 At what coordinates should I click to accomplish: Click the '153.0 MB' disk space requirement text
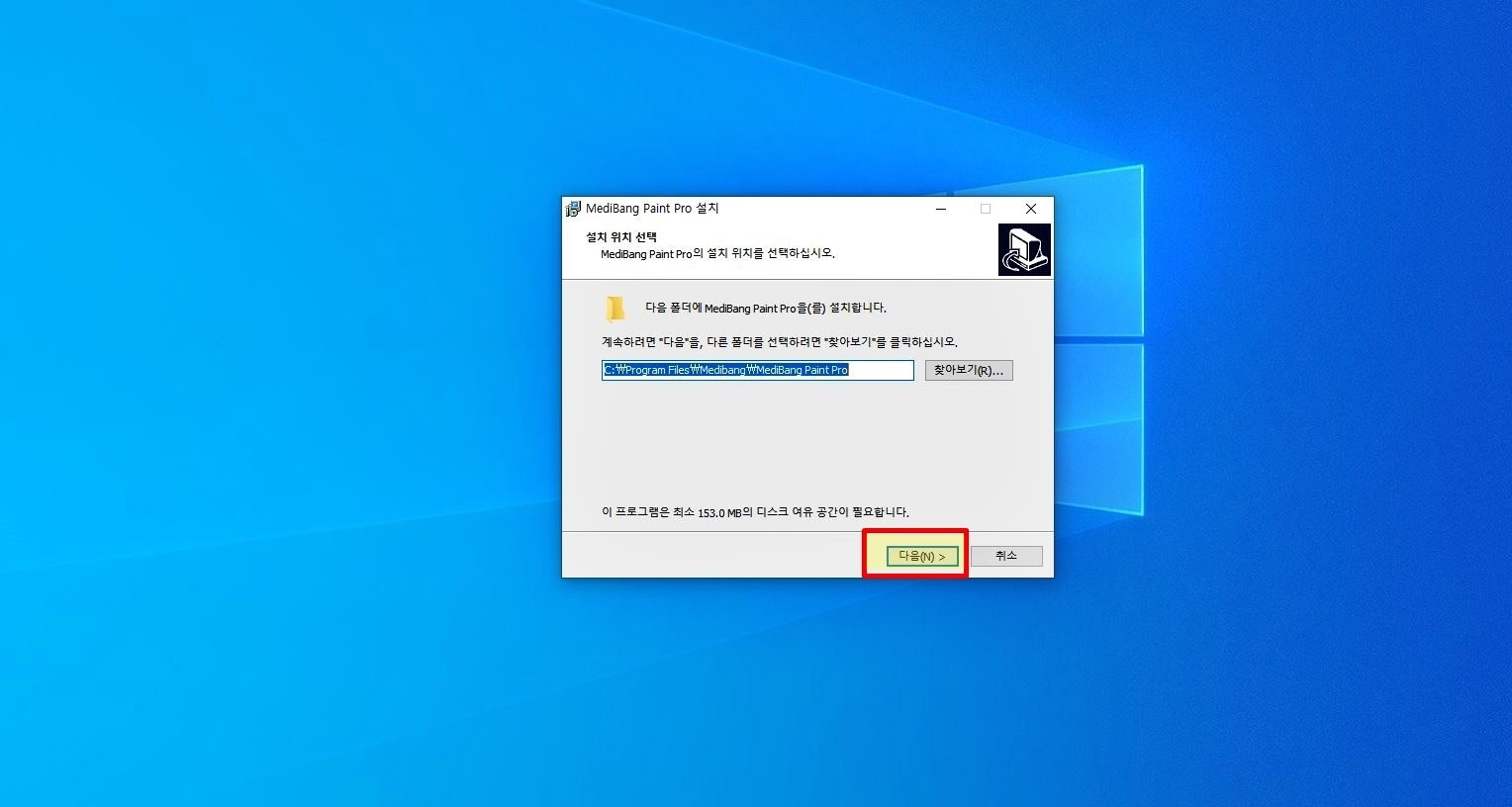click(x=719, y=512)
